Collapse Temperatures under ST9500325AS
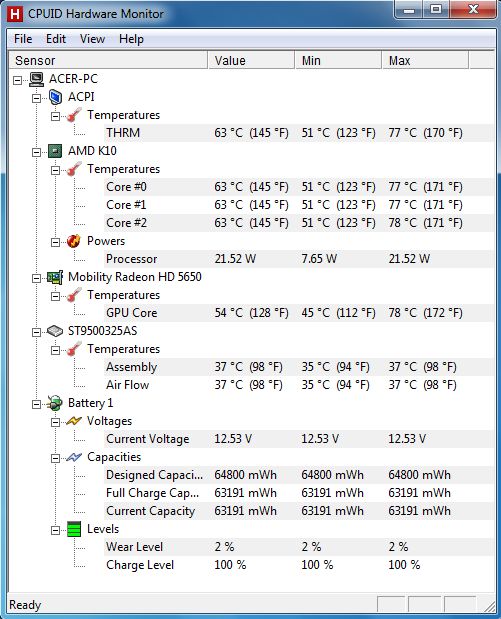Viewport: 501px width, 619px height. pyautogui.click(x=55, y=351)
